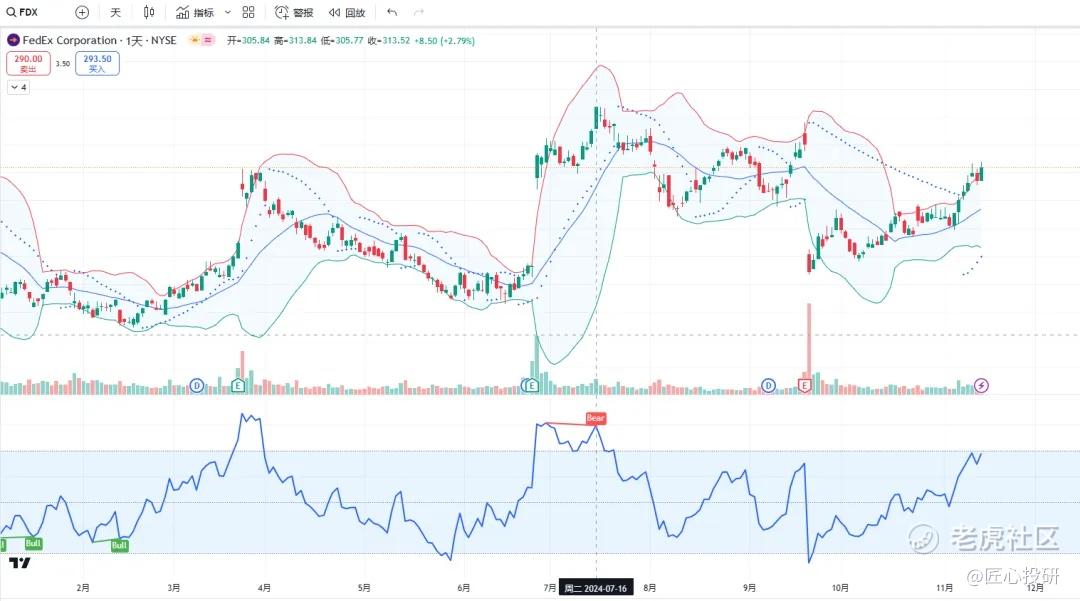This screenshot has width=1080, height=601.
Task: Click the 8月 time axis label
Action: coord(650,588)
